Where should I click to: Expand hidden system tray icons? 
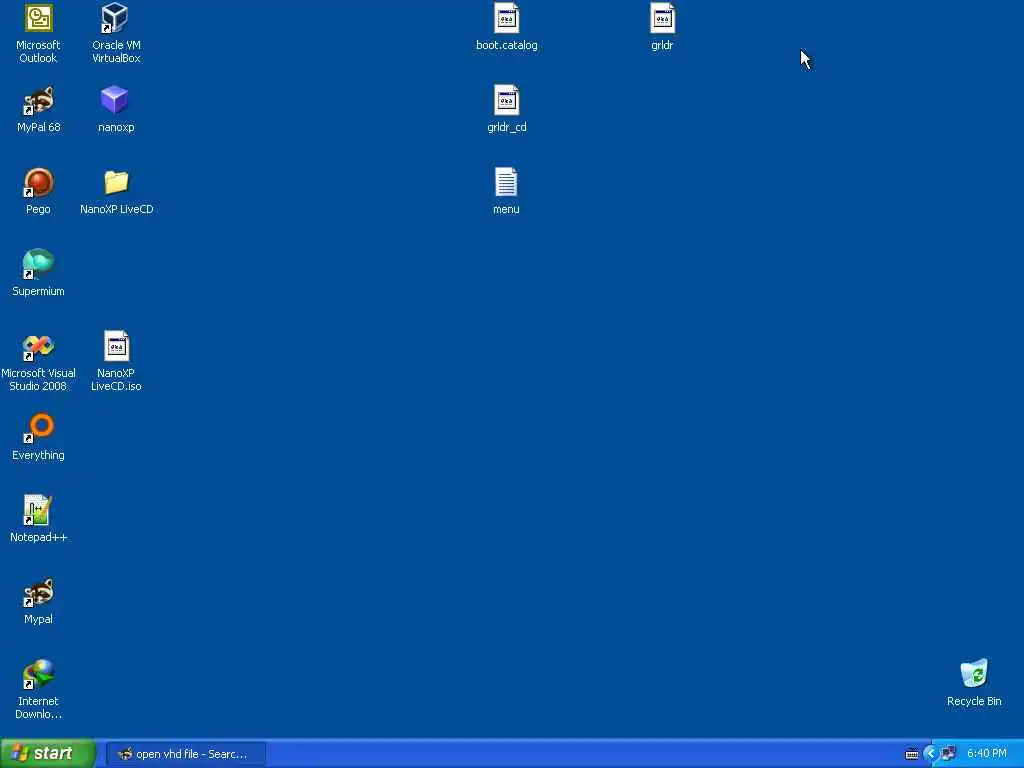931,754
